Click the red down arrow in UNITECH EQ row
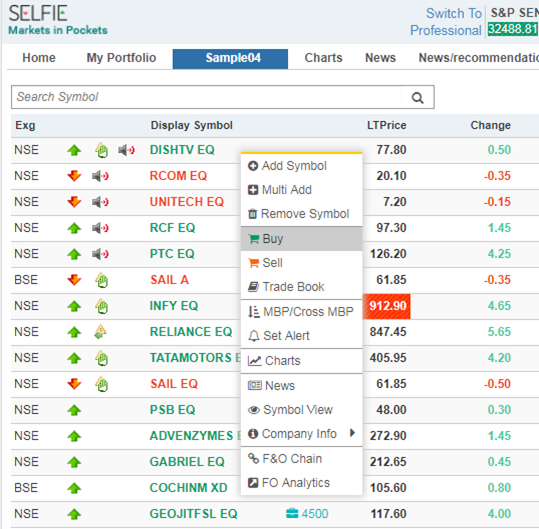The image size is (539, 529). point(74,202)
